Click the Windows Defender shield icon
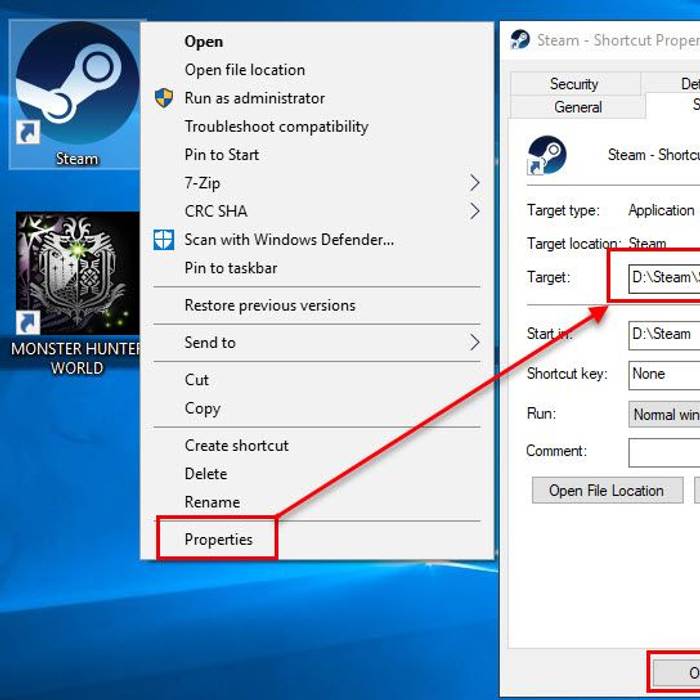 [x=164, y=240]
